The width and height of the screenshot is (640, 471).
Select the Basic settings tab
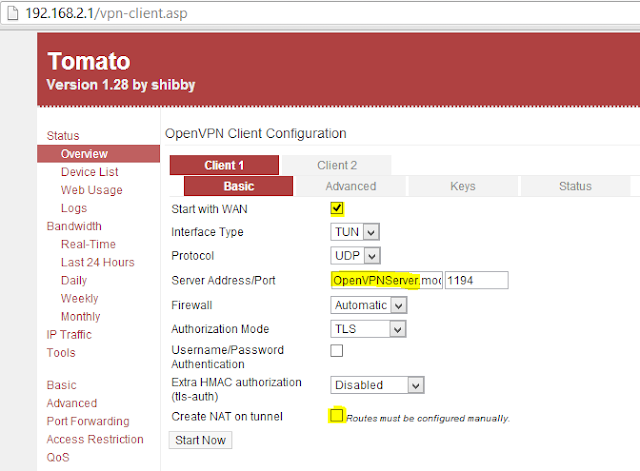tap(238, 186)
